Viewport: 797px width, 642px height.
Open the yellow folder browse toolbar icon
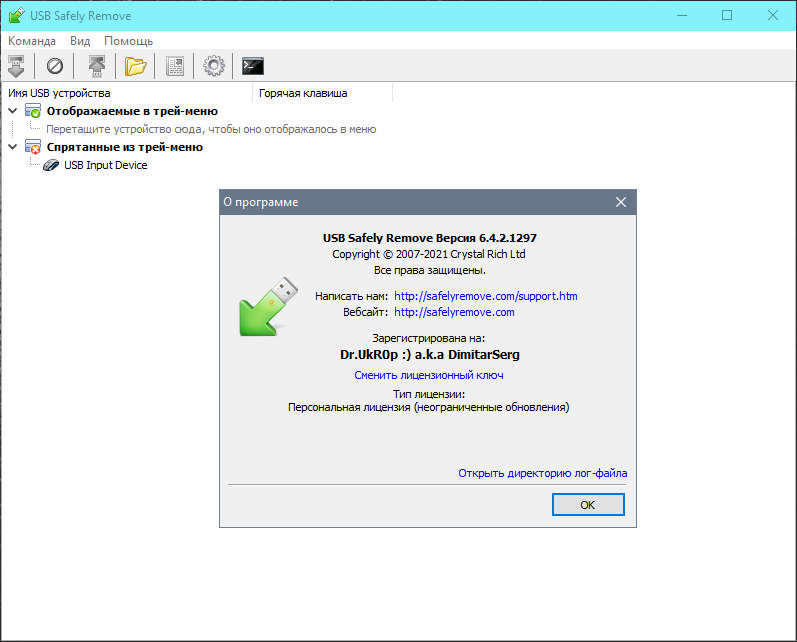tap(135, 66)
